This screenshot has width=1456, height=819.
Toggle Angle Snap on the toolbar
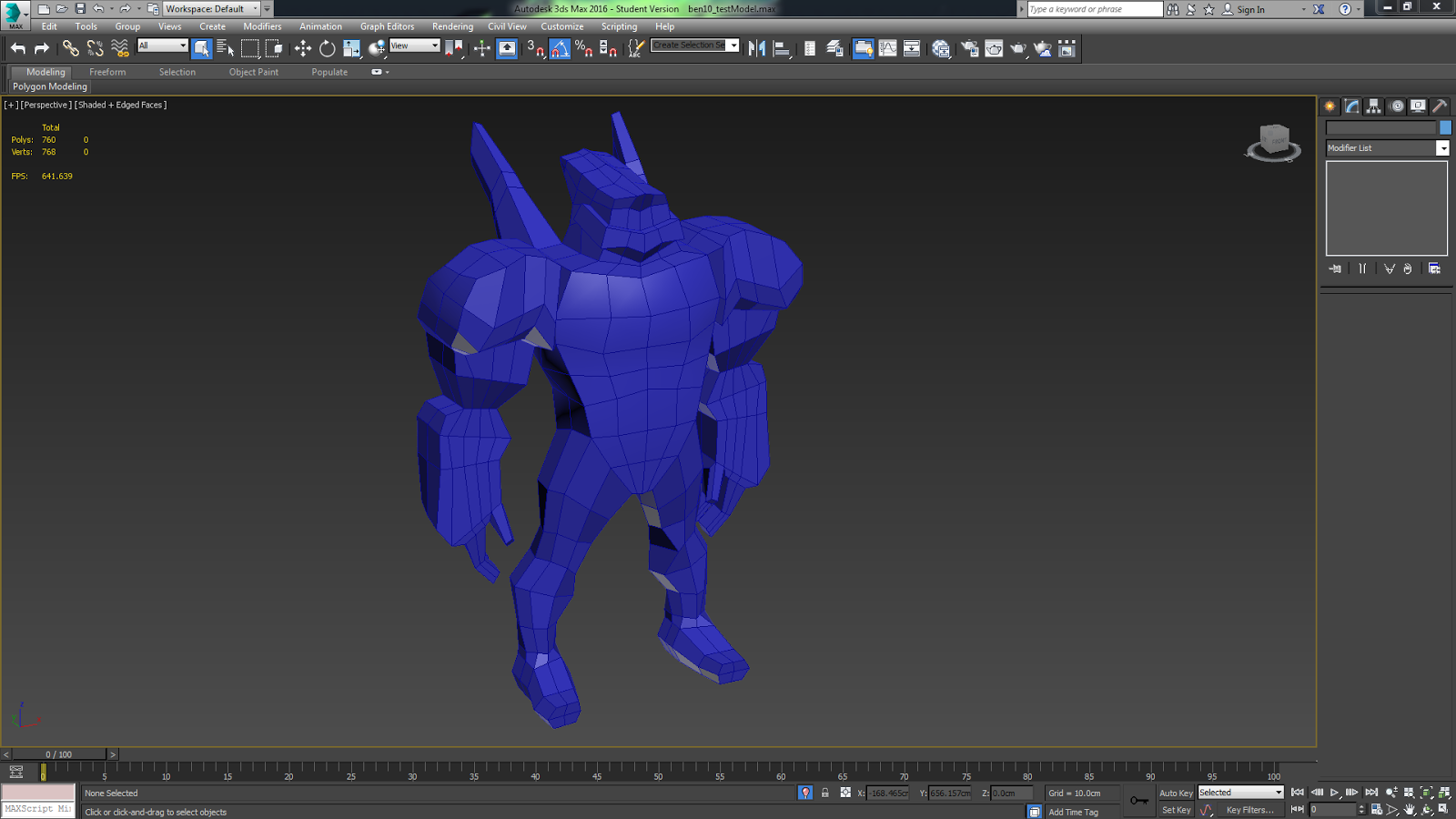click(x=560, y=48)
